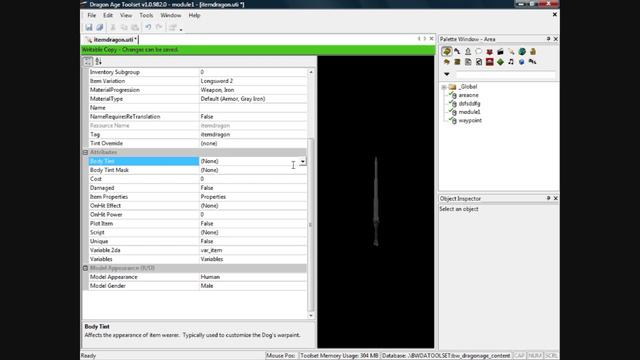This screenshot has height=360, width=640.
Task: Click Model Gender value Male
Action: pyautogui.click(x=207, y=286)
